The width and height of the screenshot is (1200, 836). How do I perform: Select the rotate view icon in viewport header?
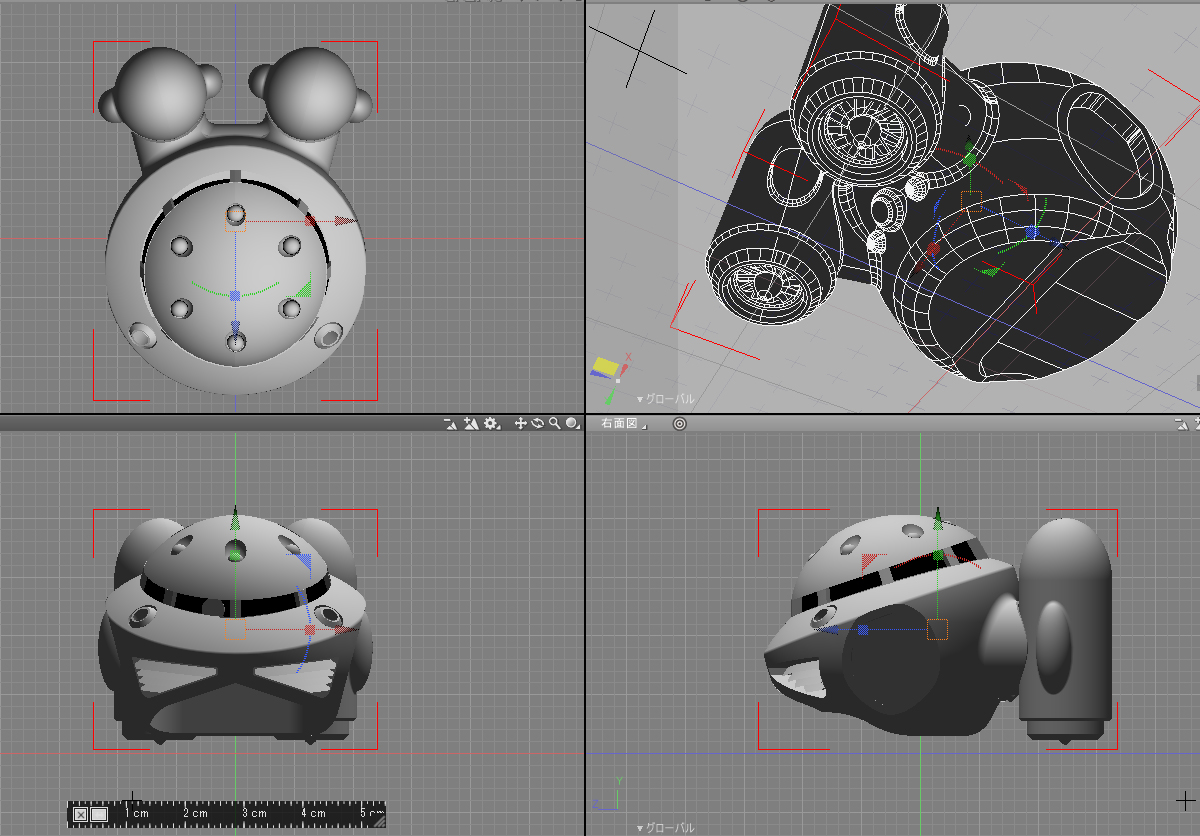[x=537, y=424]
